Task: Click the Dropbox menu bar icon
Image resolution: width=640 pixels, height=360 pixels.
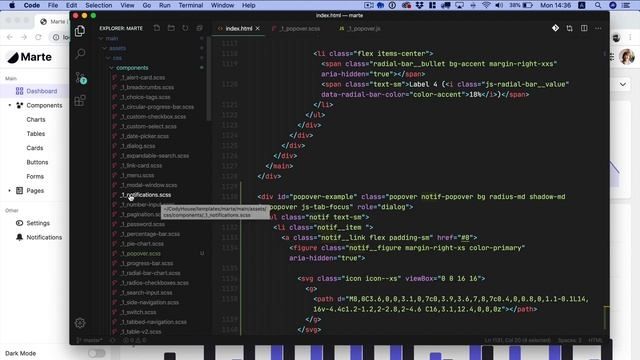Action: point(419,5)
